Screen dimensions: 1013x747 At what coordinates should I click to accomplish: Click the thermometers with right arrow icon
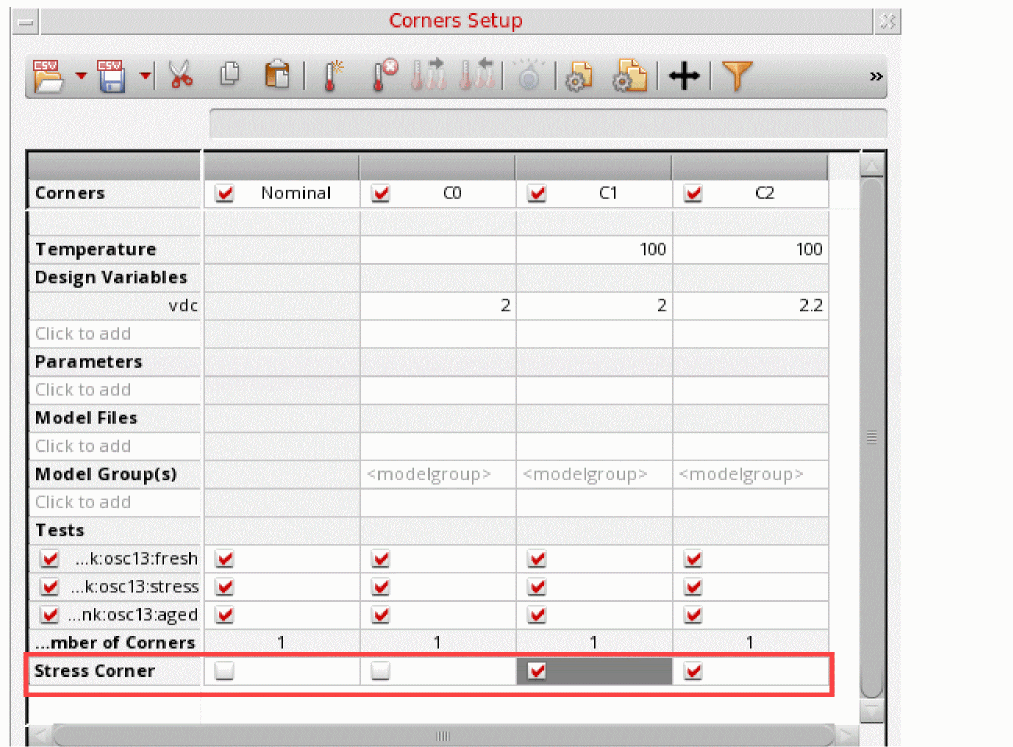[x=428, y=74]
